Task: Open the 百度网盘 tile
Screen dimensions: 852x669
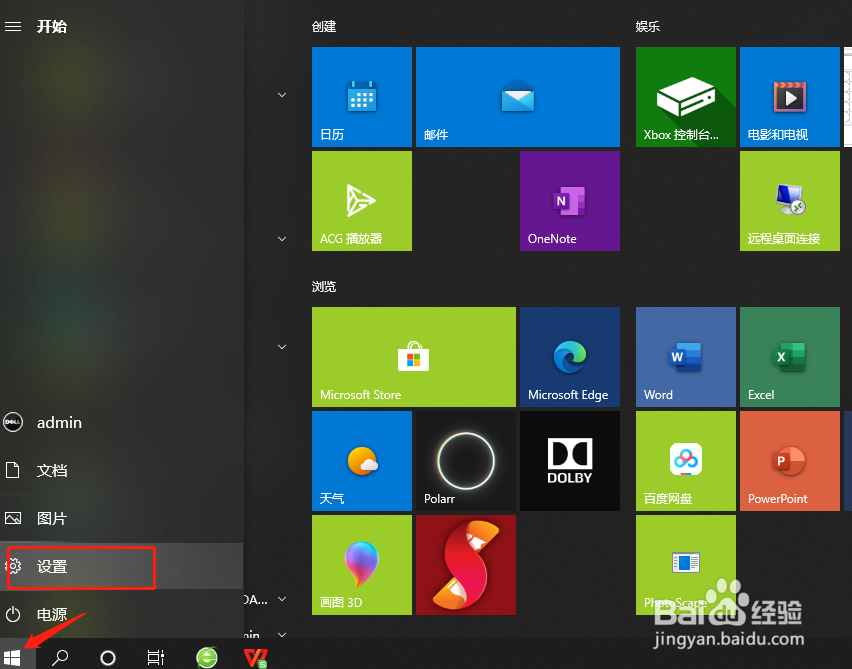Action: tap(686, 461)
